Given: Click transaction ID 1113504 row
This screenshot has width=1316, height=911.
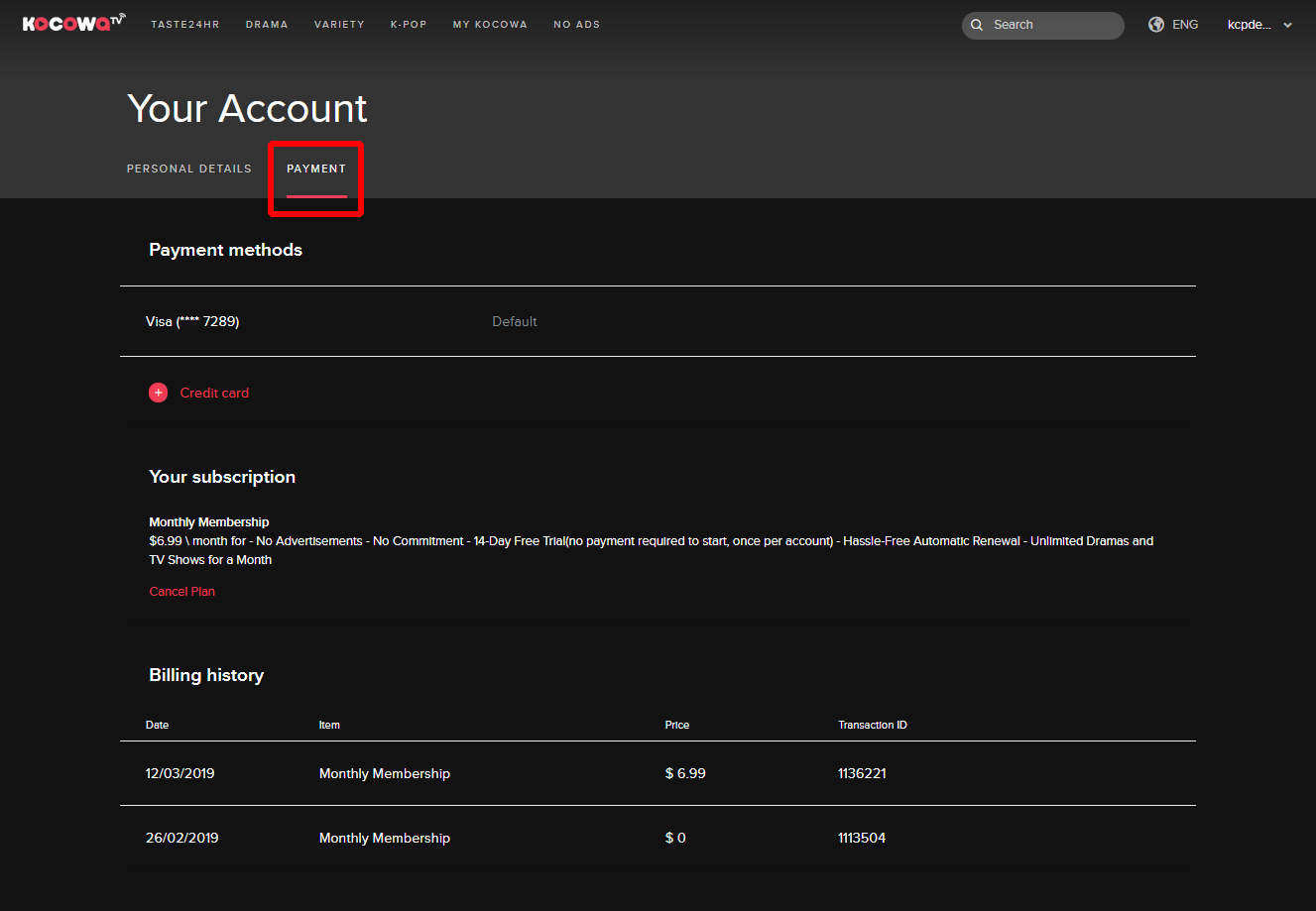Looking at the screenshot, I should 658,838.
